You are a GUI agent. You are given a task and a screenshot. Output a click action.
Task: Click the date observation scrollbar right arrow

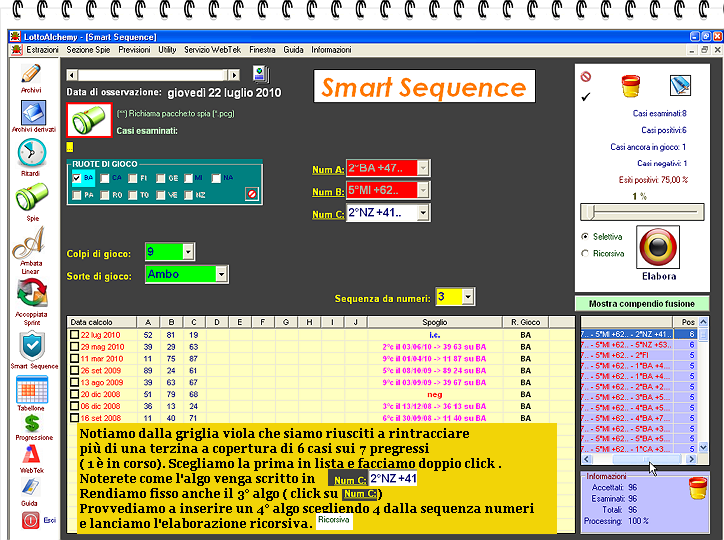(234, 75)
